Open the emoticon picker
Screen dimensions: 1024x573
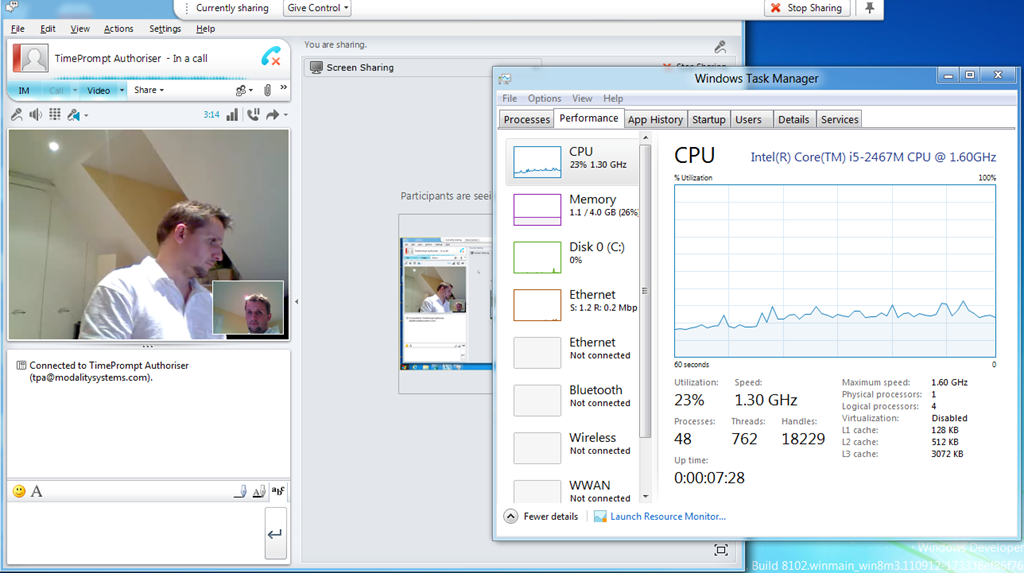(19, 491)
